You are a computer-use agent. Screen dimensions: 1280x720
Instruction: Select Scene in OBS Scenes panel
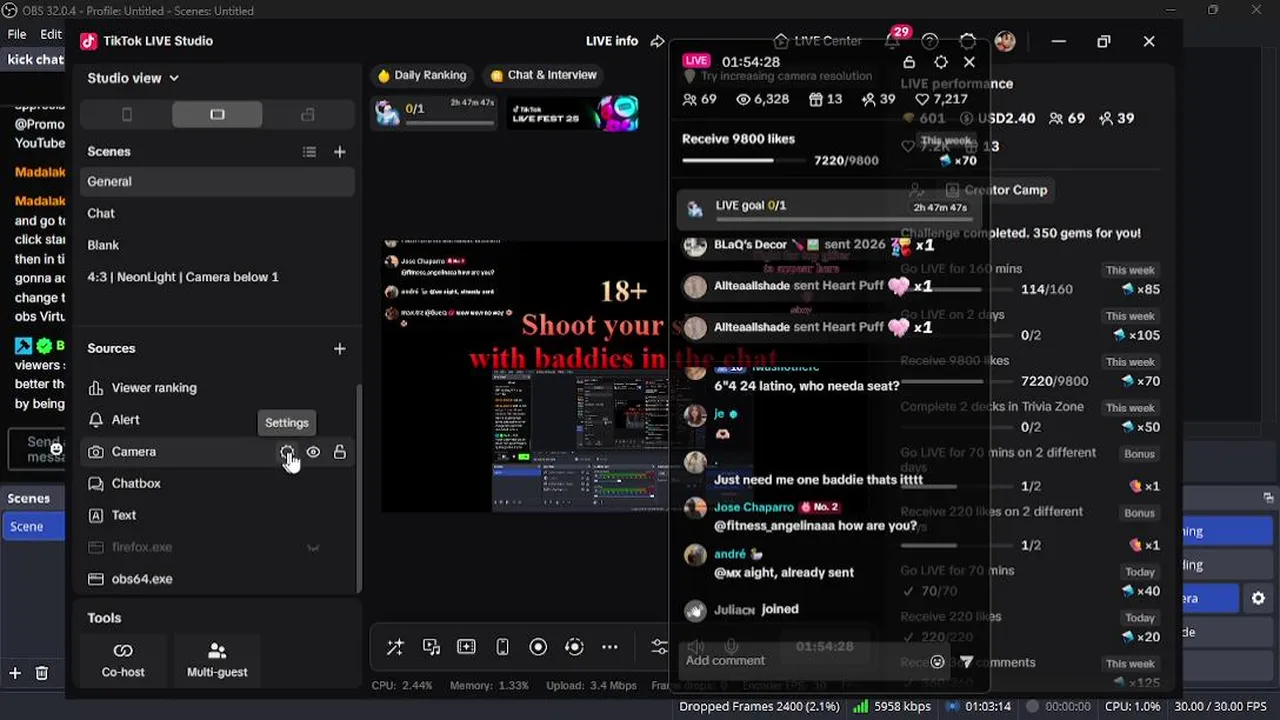point(32,527)
